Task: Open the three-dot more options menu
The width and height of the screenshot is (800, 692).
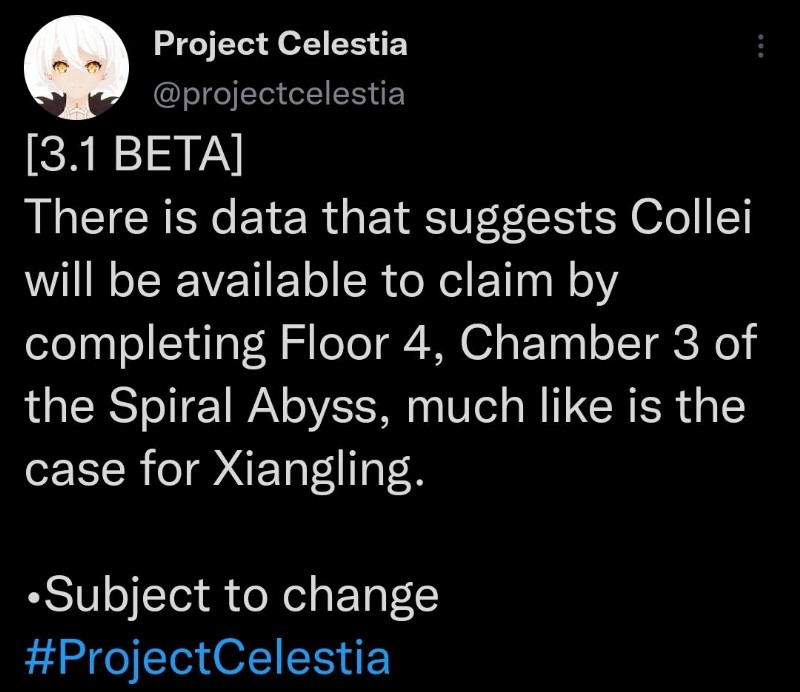Action: [x=760, y=47]
